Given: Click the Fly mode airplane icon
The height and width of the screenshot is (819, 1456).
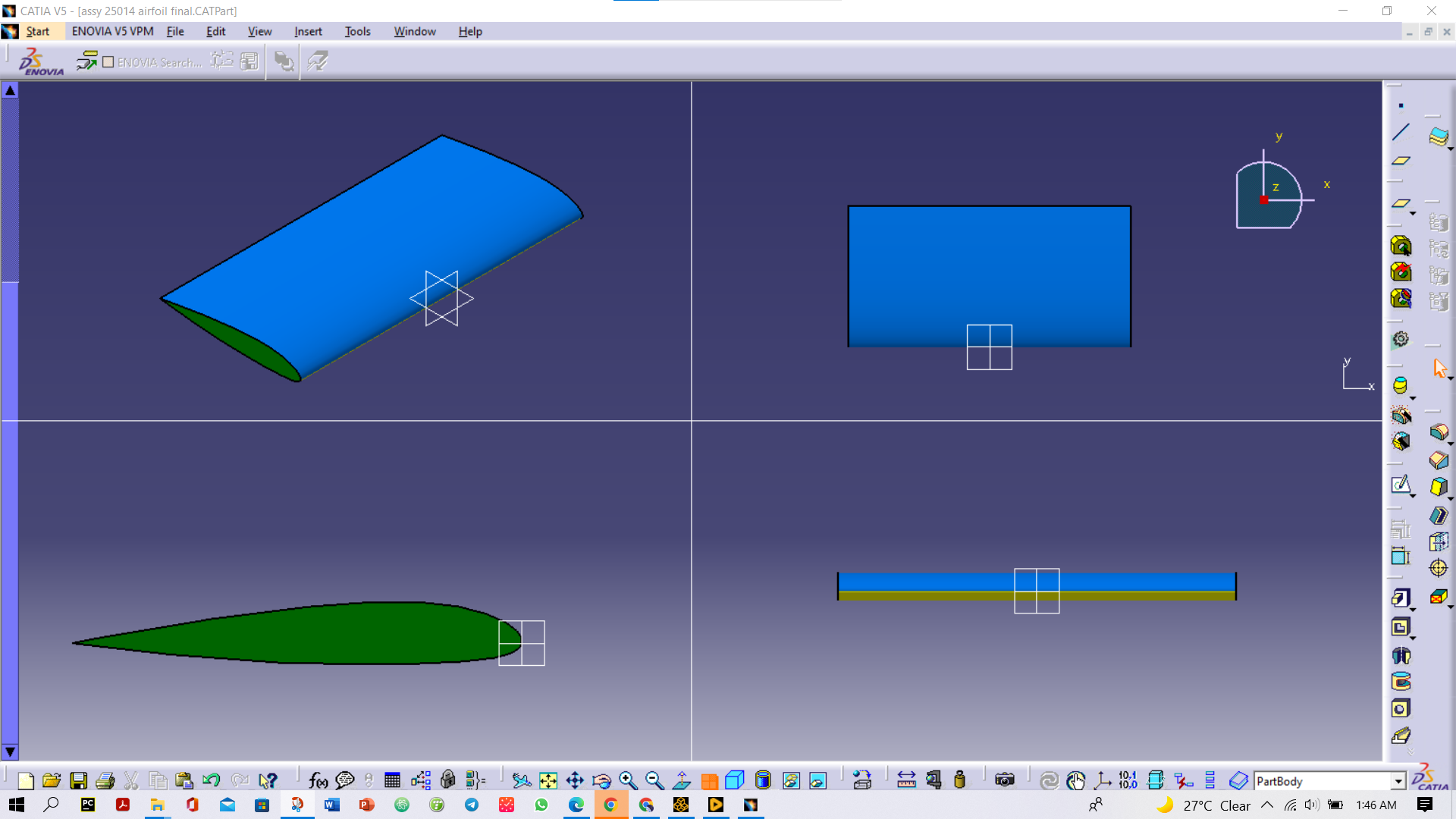Looking at the screenshot, I should (521, 780).
